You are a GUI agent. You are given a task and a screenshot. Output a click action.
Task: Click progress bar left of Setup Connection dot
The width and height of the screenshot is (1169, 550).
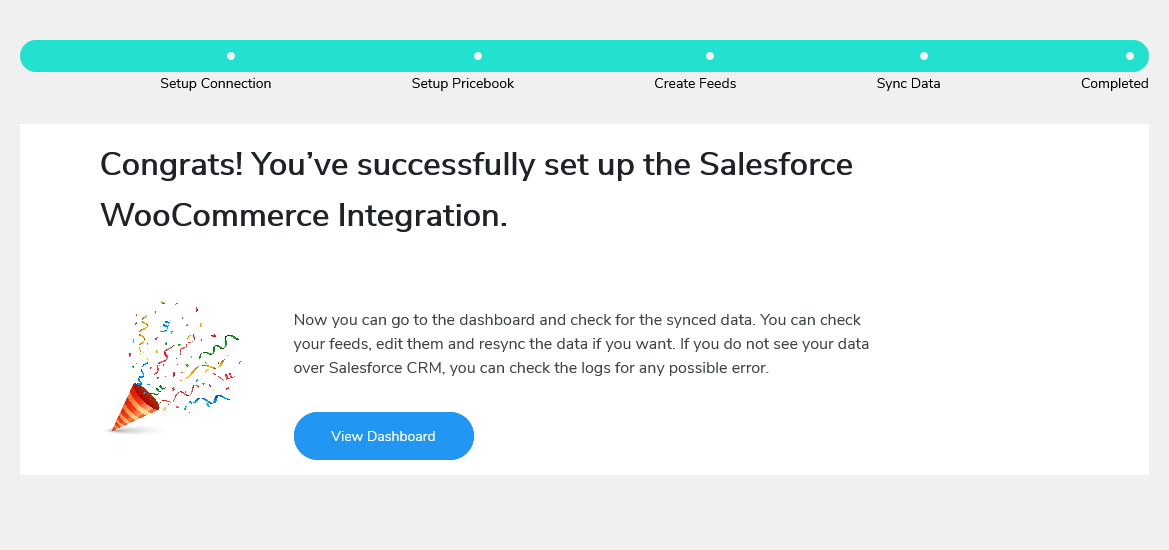(120, 56)
